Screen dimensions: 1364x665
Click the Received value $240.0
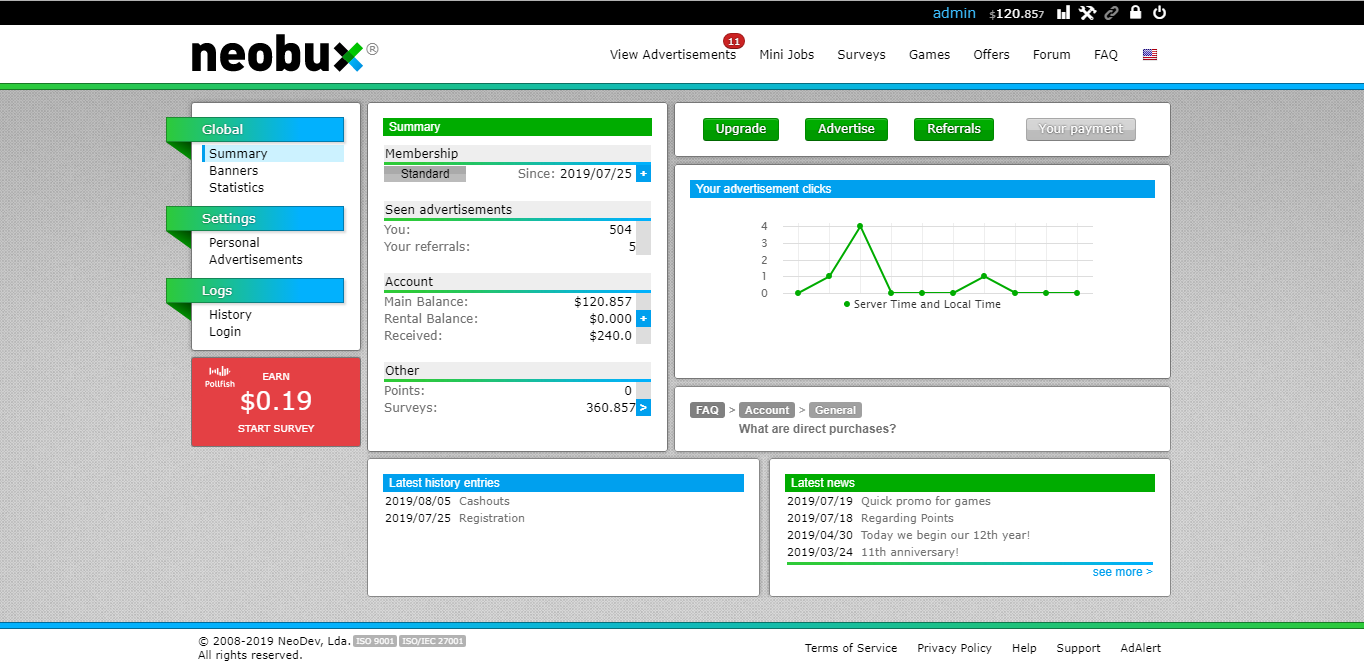pos(611,336)
